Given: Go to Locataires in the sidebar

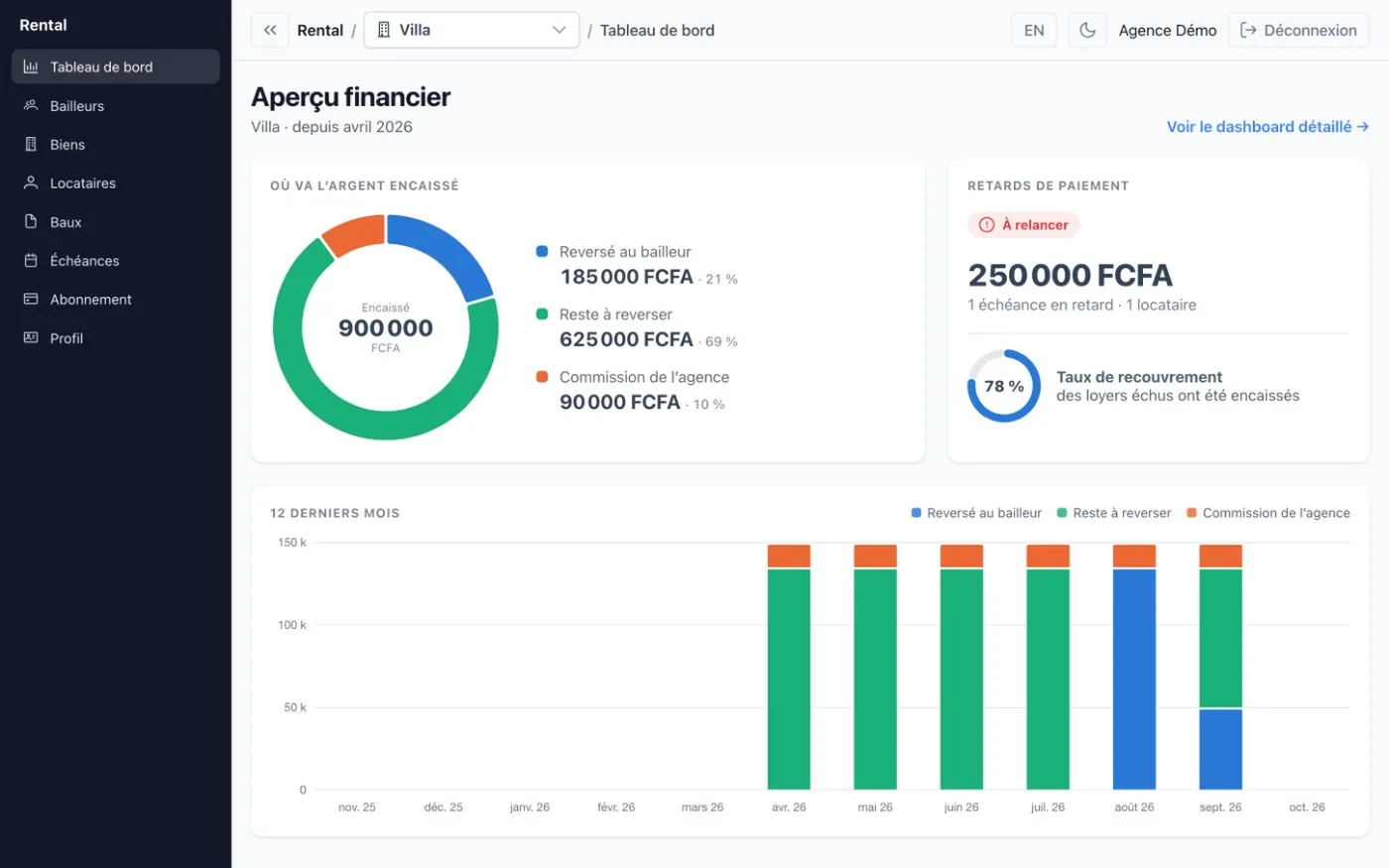Looking at the screenshot, I should click(115, 184).
